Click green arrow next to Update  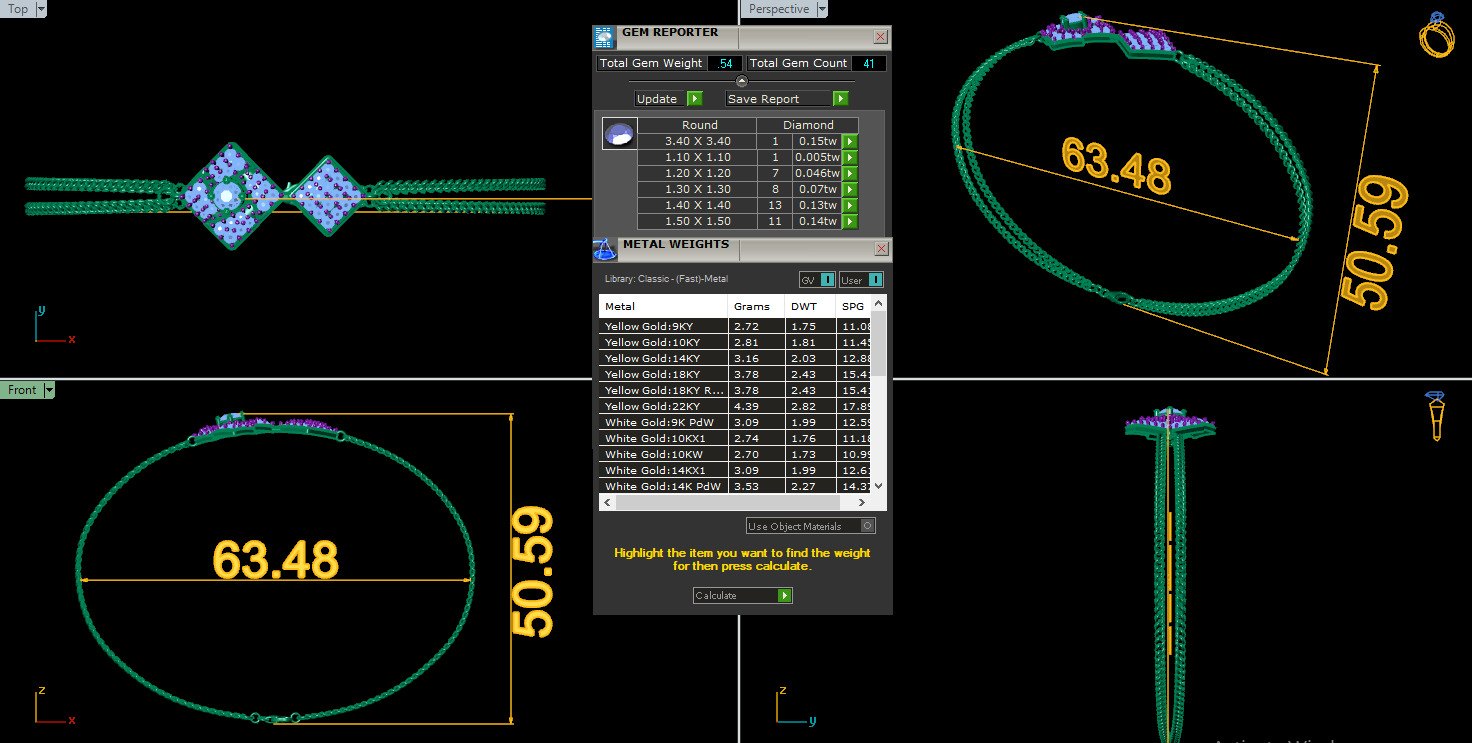(x=695, y=98)
